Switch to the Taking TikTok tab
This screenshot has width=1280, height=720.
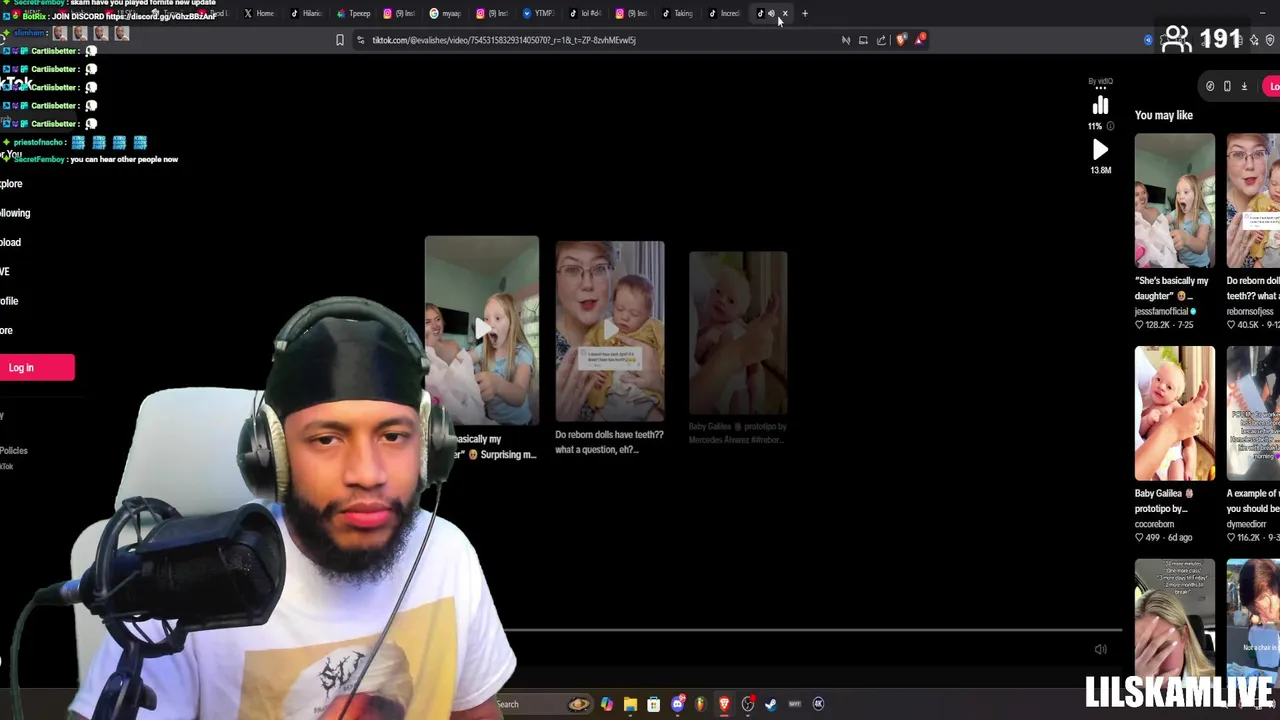677,13
